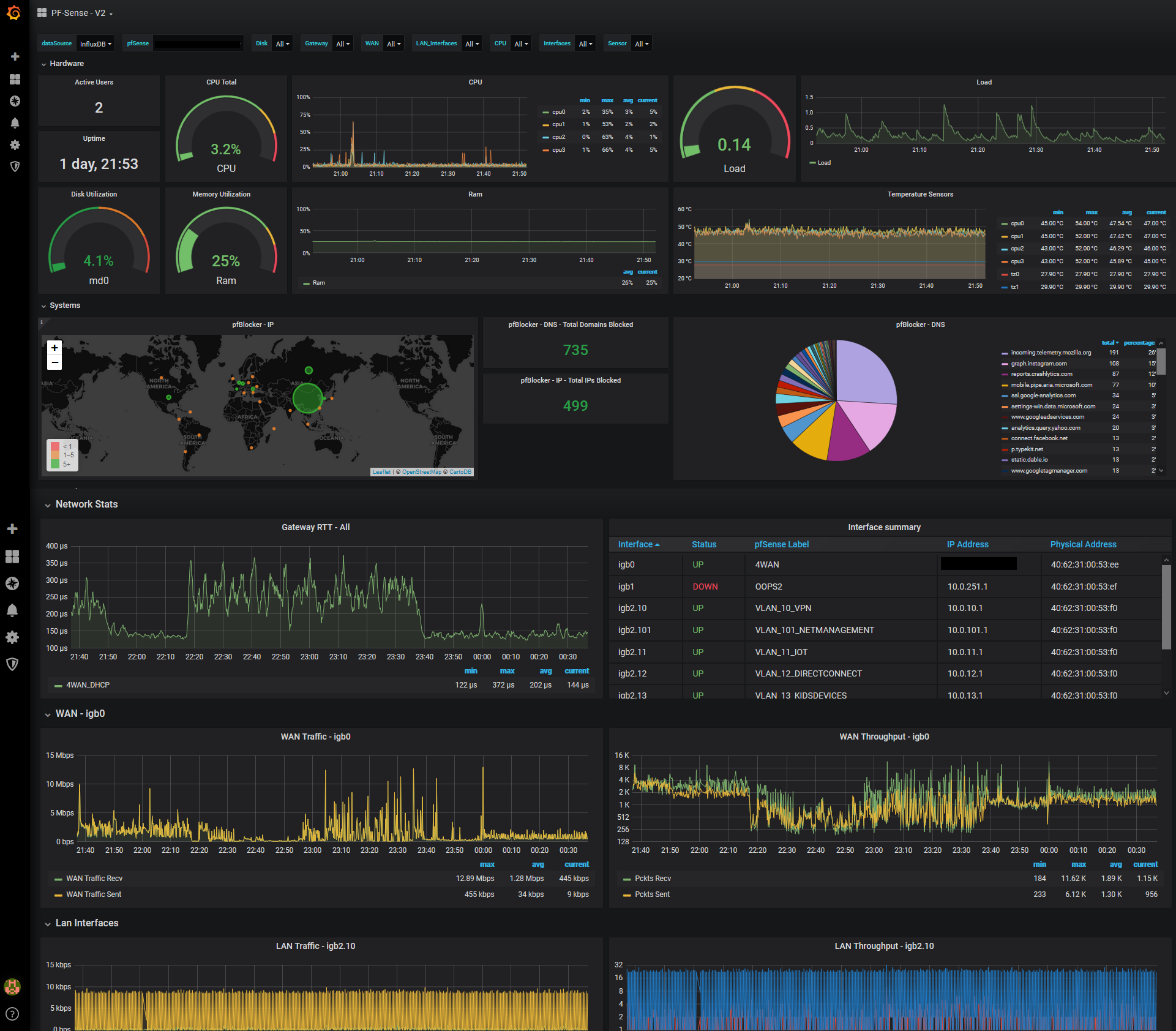Click the user avatar icon in sidebar
This screenshot has width=1176, height=1031.
click(x=12, y=986)
